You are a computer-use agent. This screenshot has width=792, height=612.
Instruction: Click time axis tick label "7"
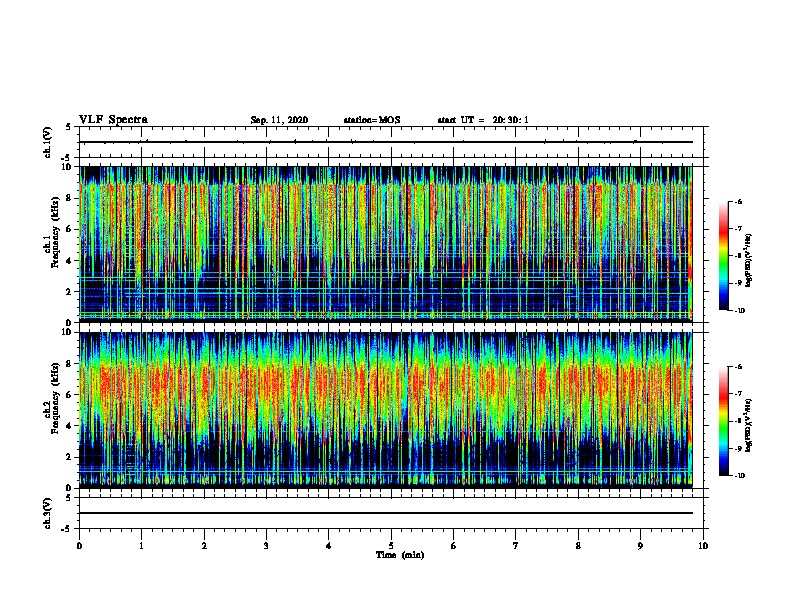(516, 545)
